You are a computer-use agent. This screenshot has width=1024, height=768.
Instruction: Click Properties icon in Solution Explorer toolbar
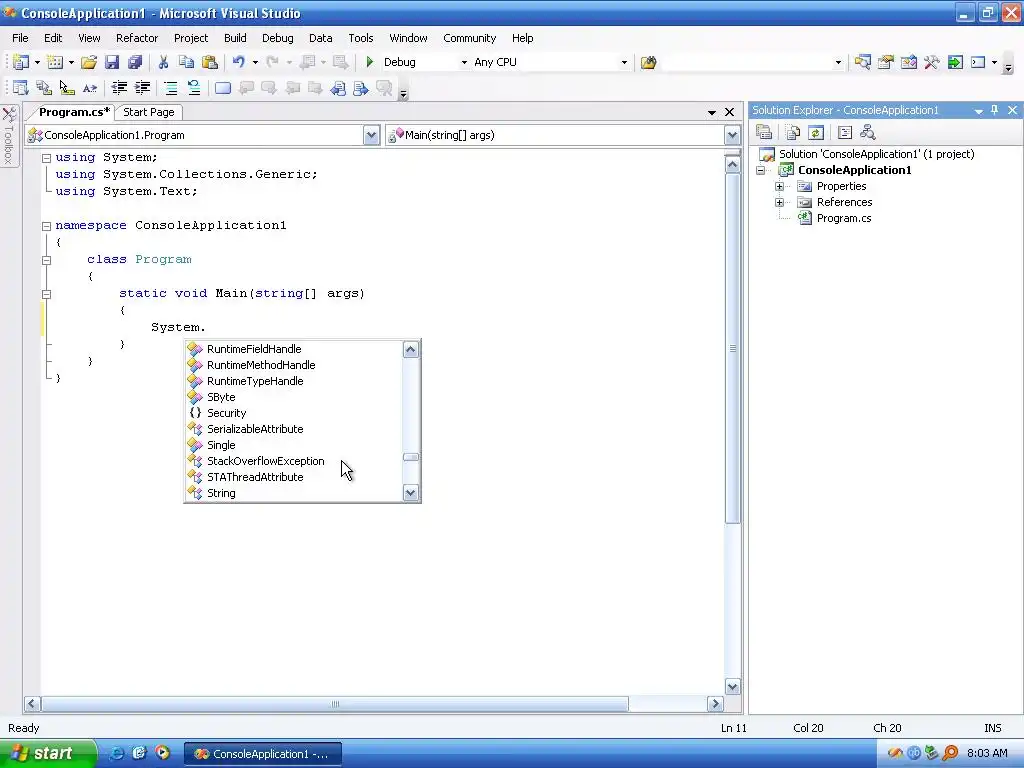point(764,133)
